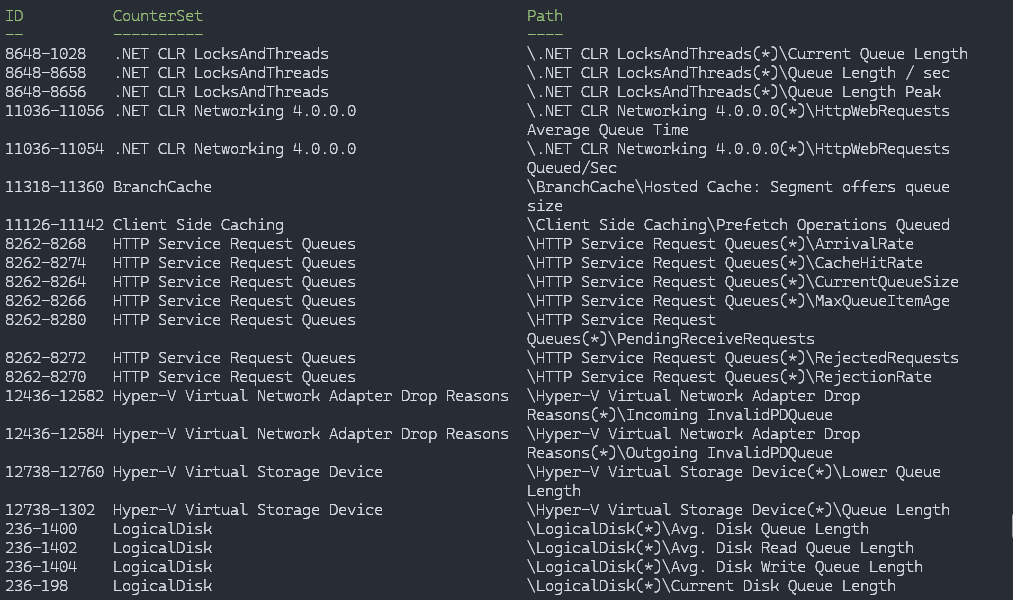This screenshot has width=1013, height=600.
Task: Click the Prefetch Operations Queued path
Action: 738,225
